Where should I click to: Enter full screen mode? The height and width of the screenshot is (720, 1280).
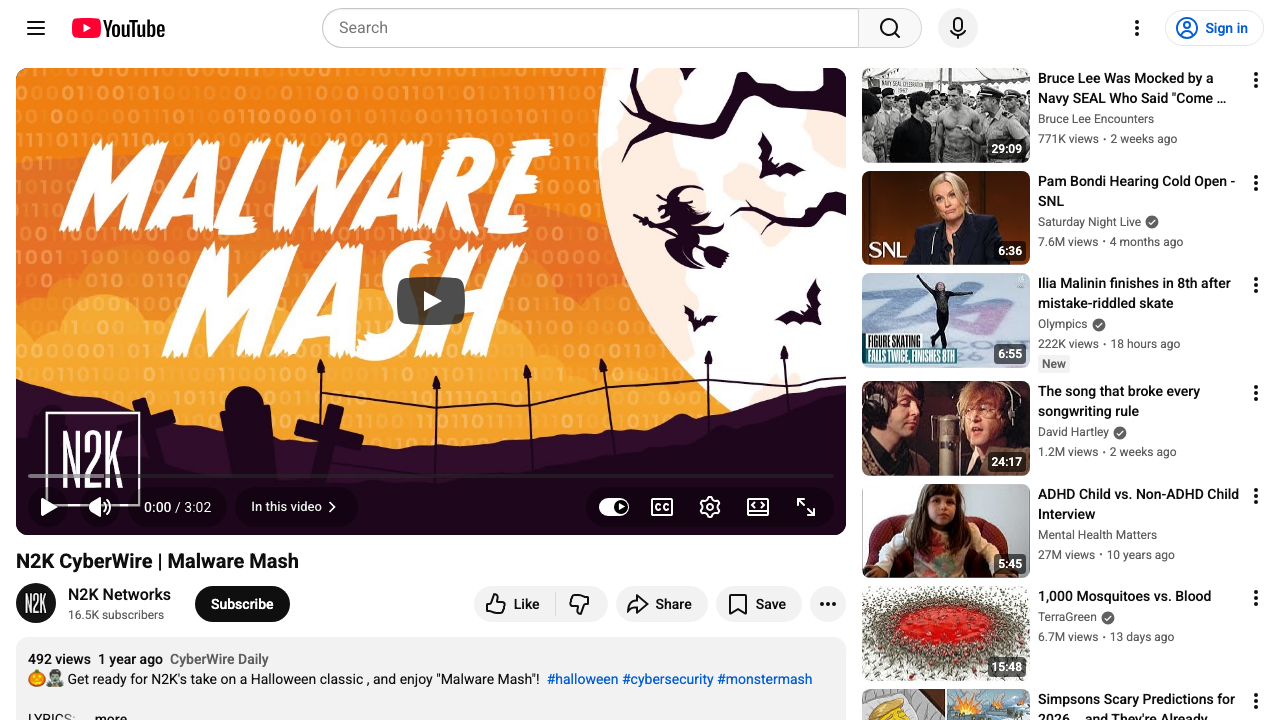coord(806,507)
